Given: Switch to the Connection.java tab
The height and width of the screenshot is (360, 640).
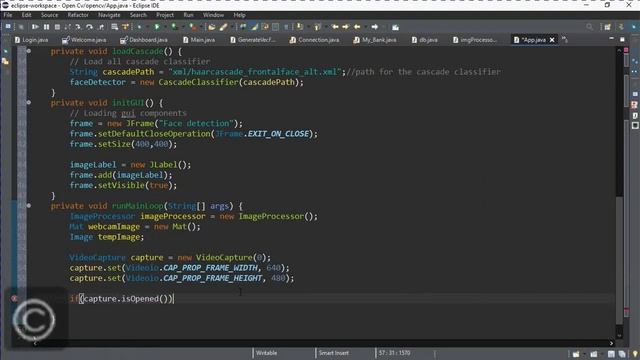Looking at the screenshot, I should tap(315, 40).
